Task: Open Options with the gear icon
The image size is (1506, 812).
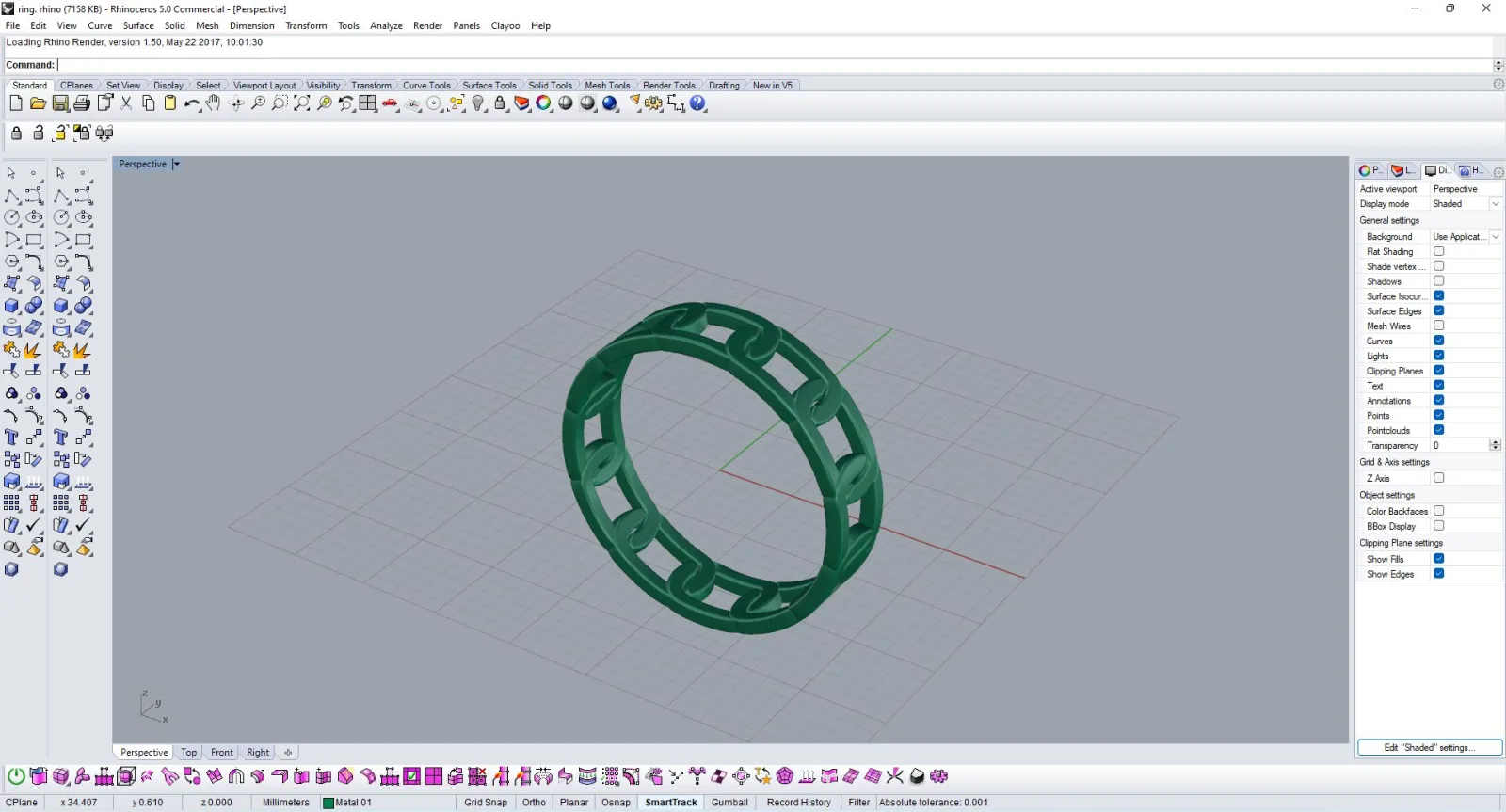Action: click(654, 103)
